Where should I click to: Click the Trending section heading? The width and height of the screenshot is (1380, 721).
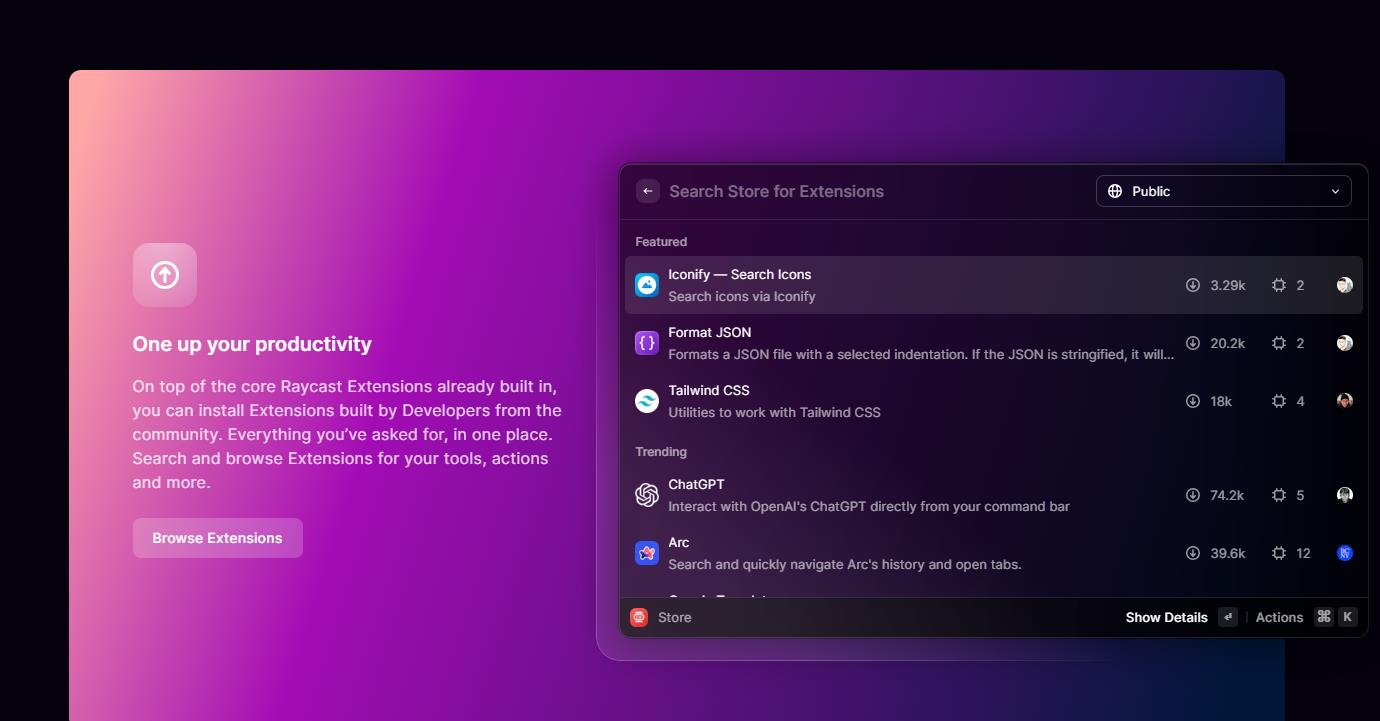661,452
